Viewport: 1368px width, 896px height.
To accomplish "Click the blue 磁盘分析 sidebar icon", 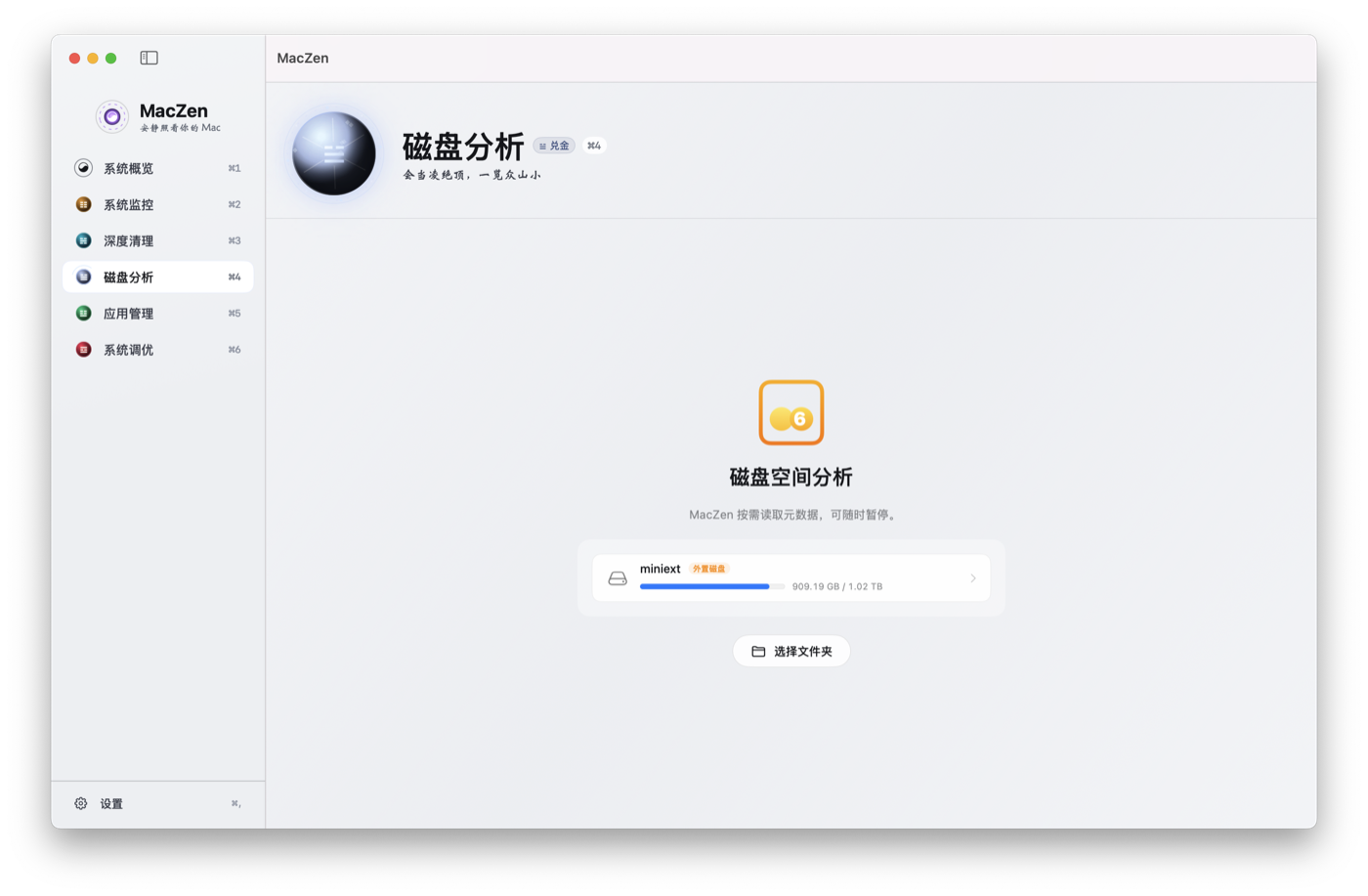I will coord(84,277).
